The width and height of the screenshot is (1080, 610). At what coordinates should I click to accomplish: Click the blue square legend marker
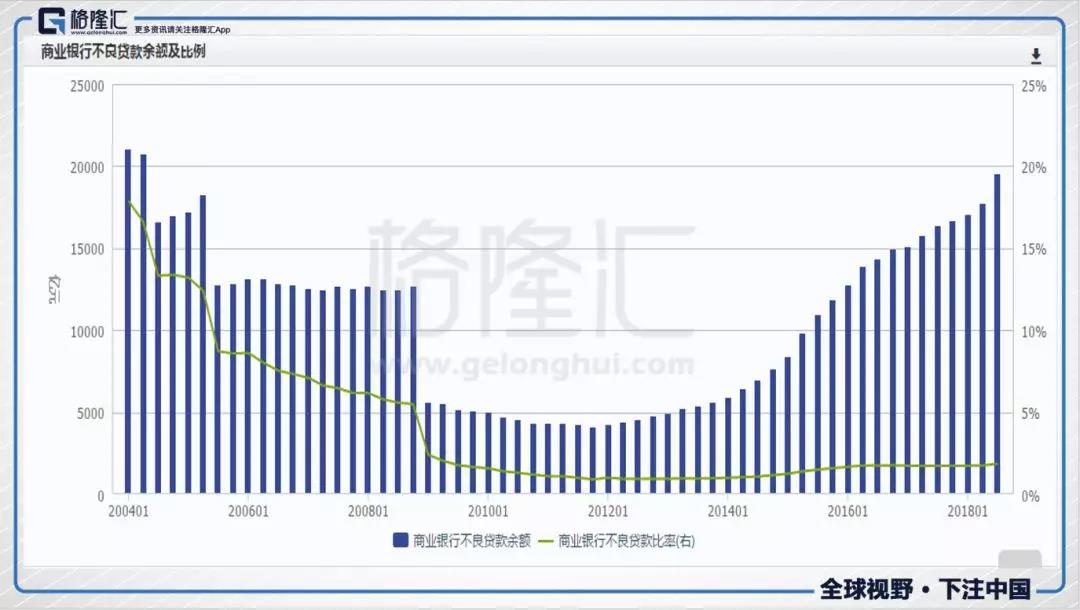click(400, 541)
